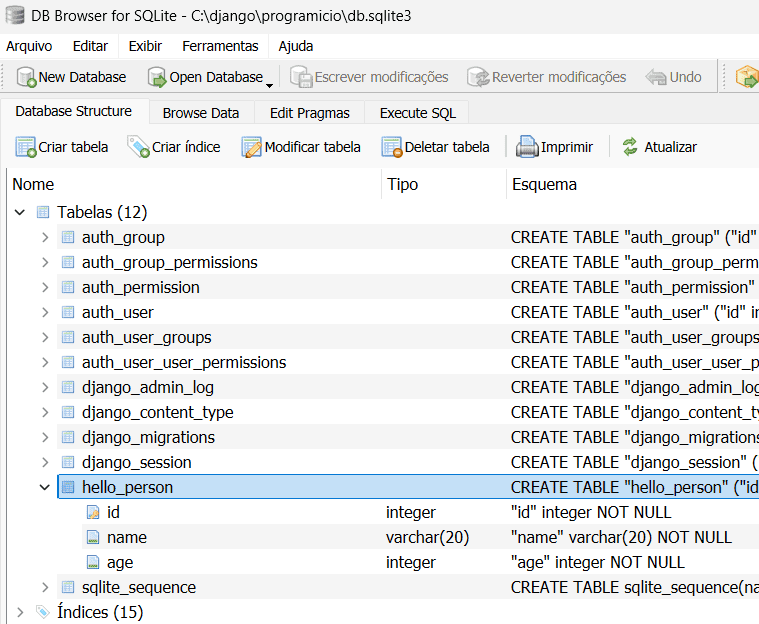Viewport: 759px width, 624px height.
Task: Click the orange package icon on the toolbar
Action: pos(746,77)
